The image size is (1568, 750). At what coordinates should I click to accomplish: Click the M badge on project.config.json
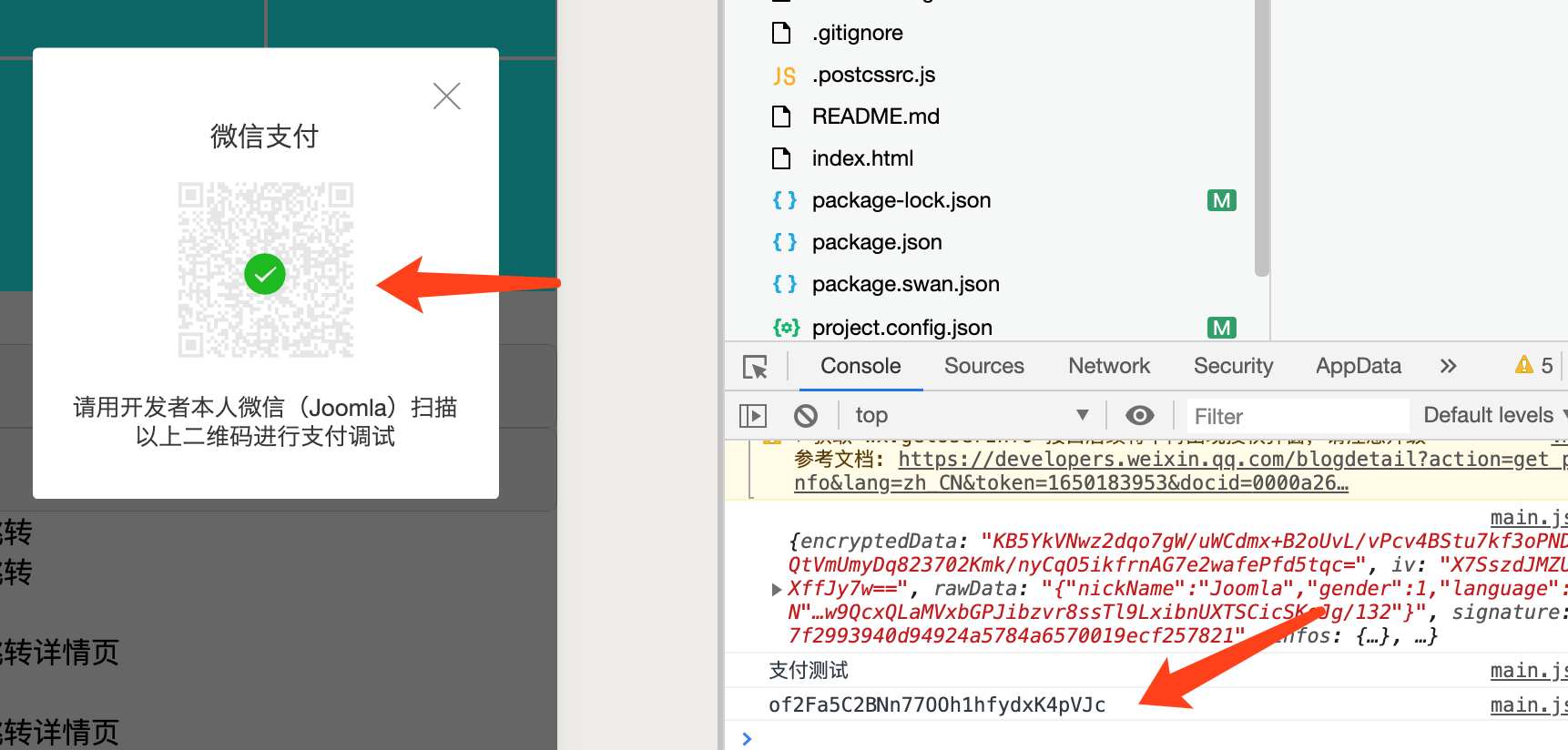(x=1222, y=327)
